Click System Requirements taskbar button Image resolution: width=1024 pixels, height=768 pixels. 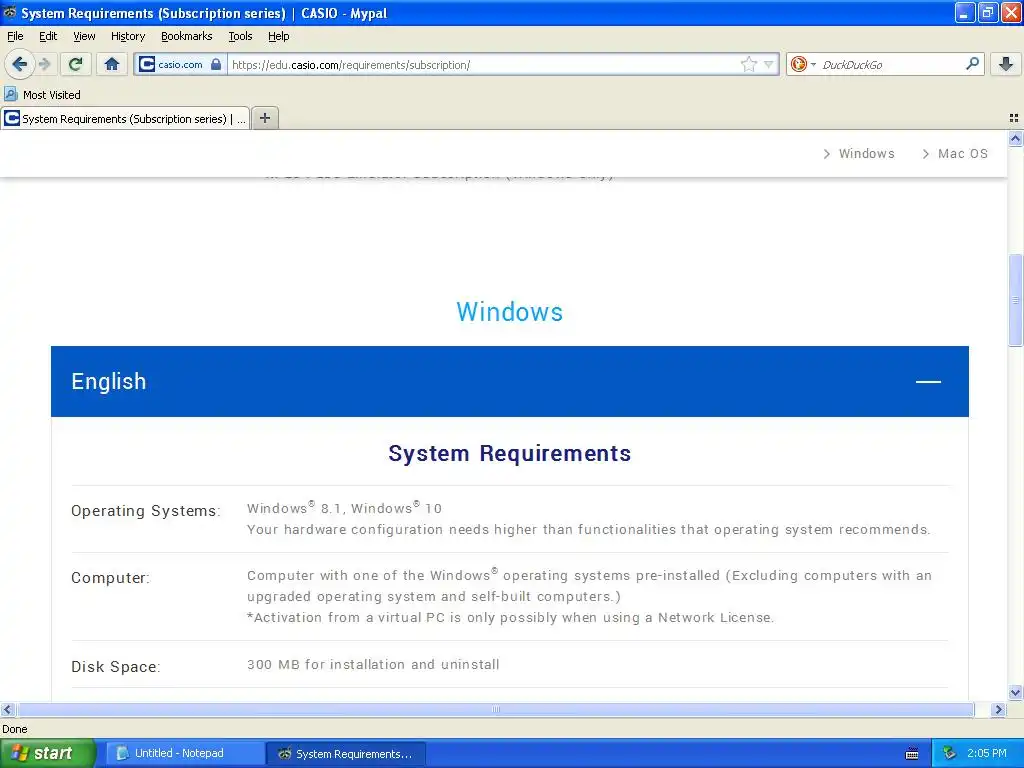346,754
